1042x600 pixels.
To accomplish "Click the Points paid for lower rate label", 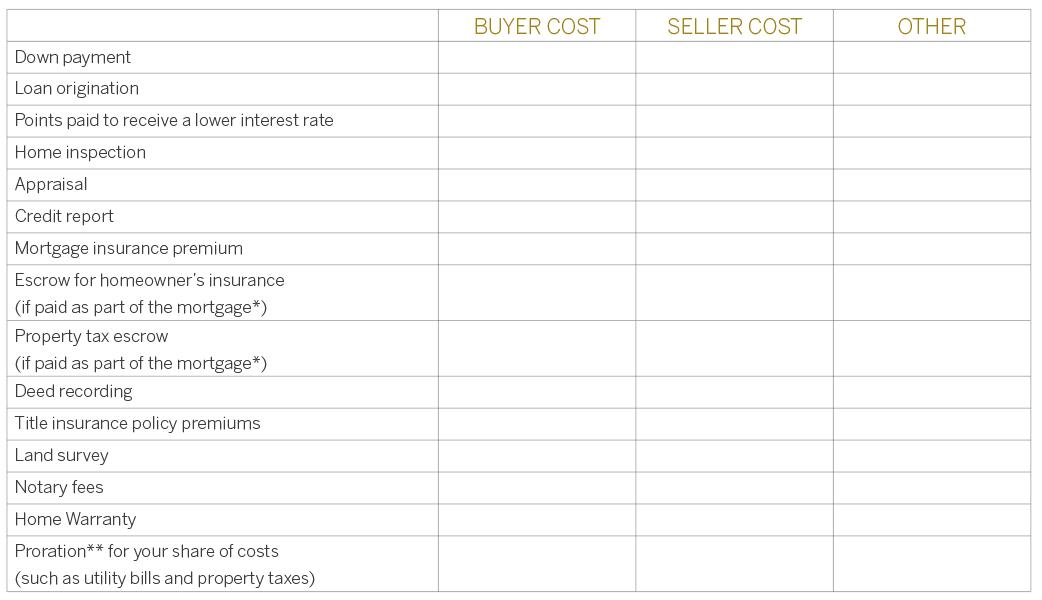I will click(x=174, y=121).
